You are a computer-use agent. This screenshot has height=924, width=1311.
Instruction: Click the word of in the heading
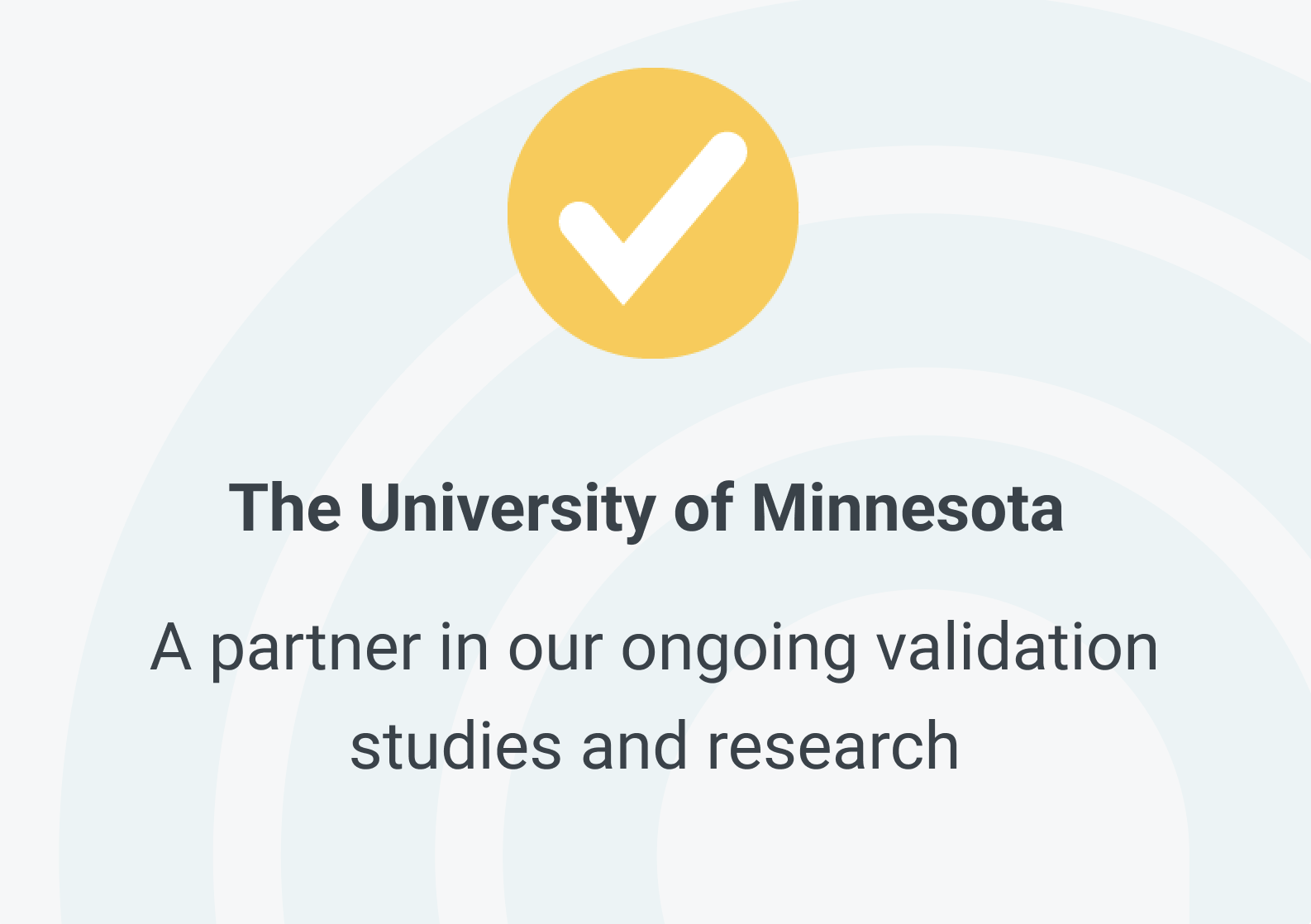[703, 507]
